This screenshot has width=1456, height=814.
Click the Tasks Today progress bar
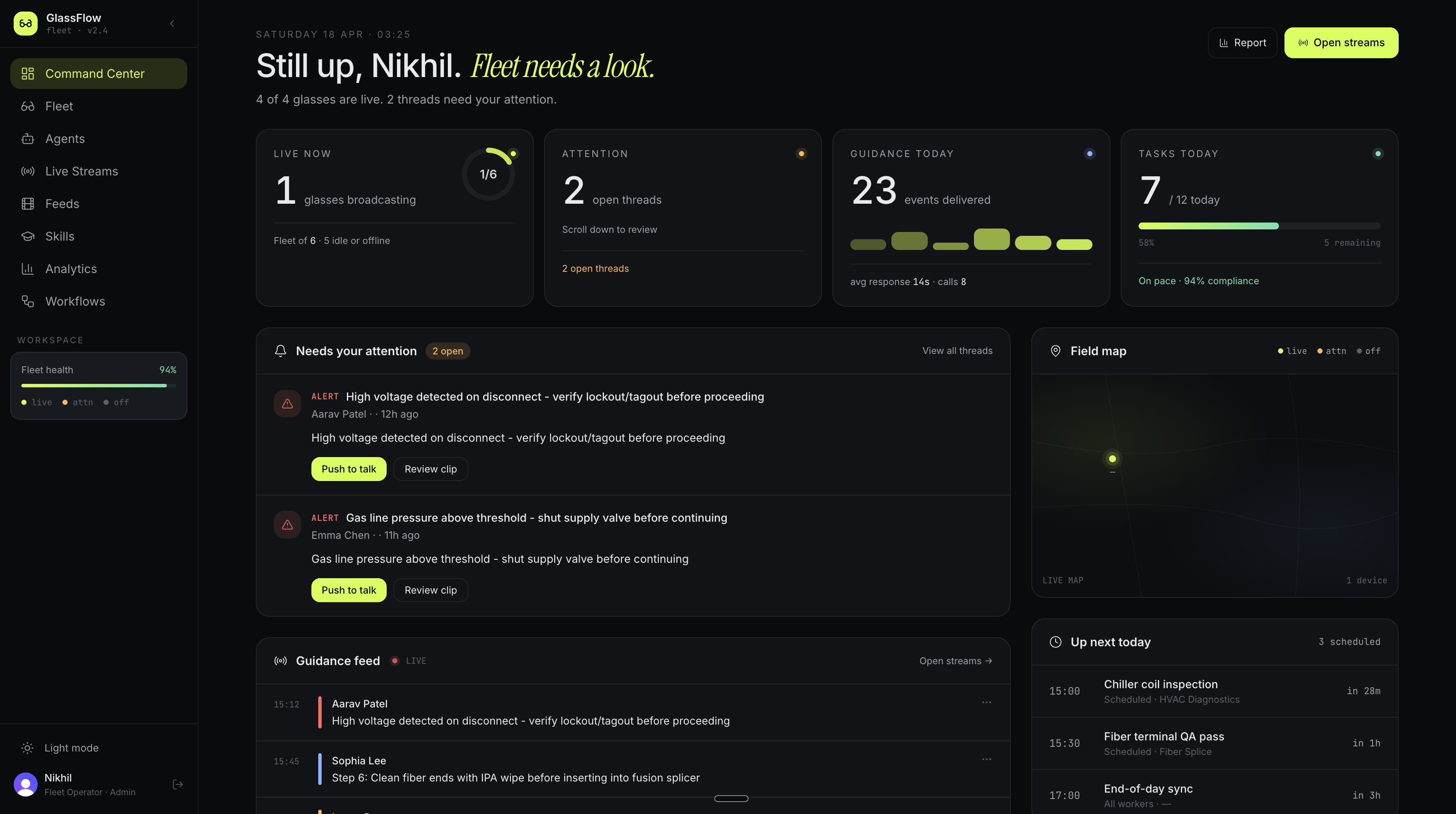pyautogui.click(x=1259, y=226)
